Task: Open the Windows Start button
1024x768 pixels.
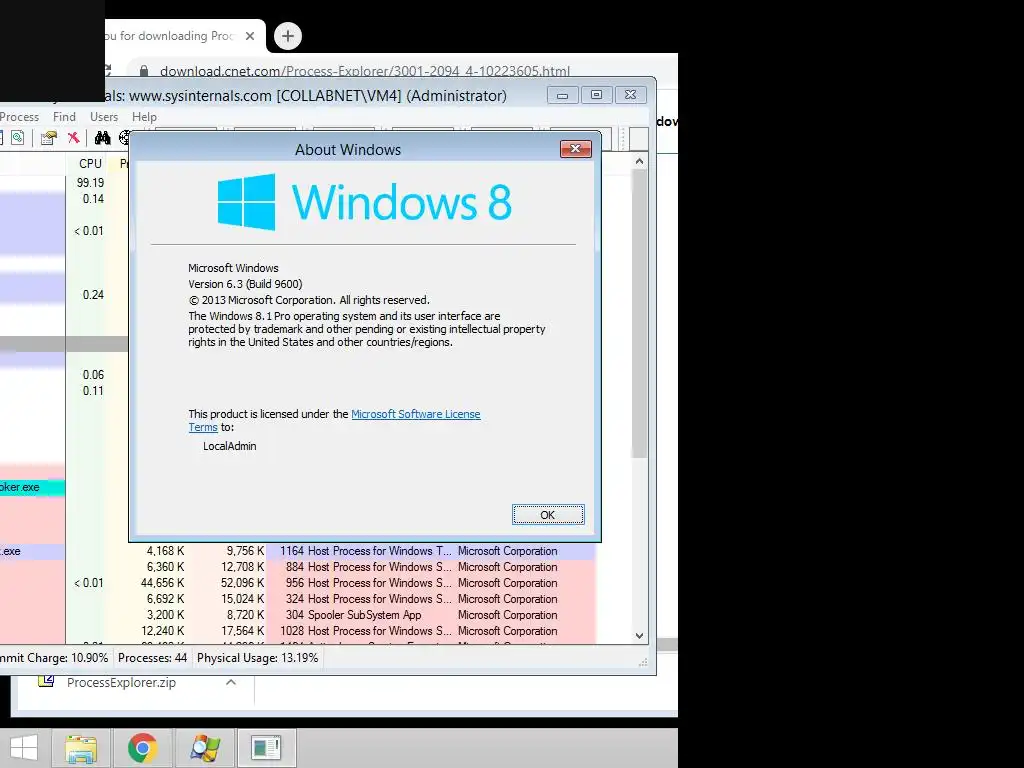Action: click(24, 748)
